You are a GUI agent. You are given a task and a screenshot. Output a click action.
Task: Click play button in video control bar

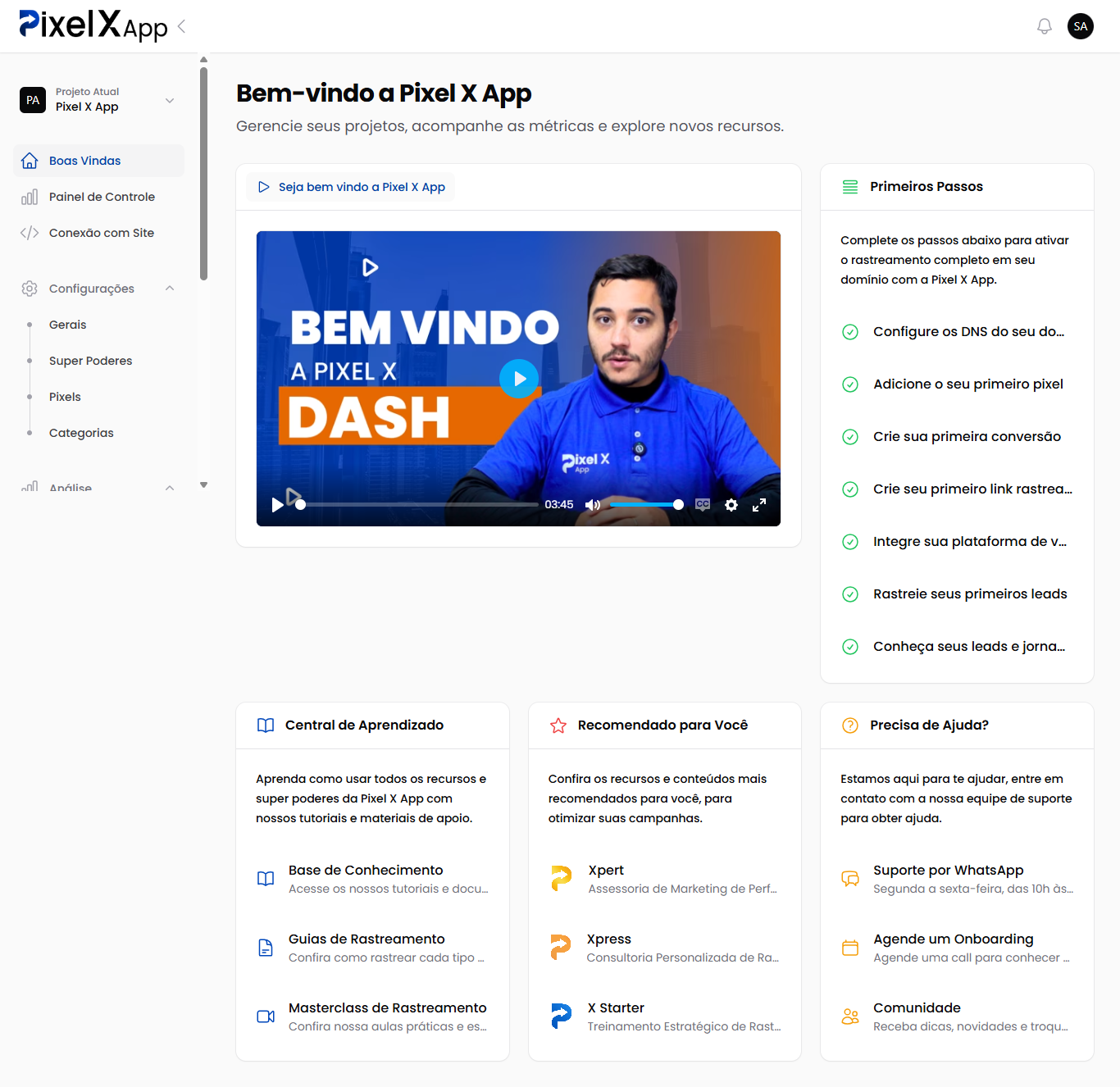(x=277, y=505)
